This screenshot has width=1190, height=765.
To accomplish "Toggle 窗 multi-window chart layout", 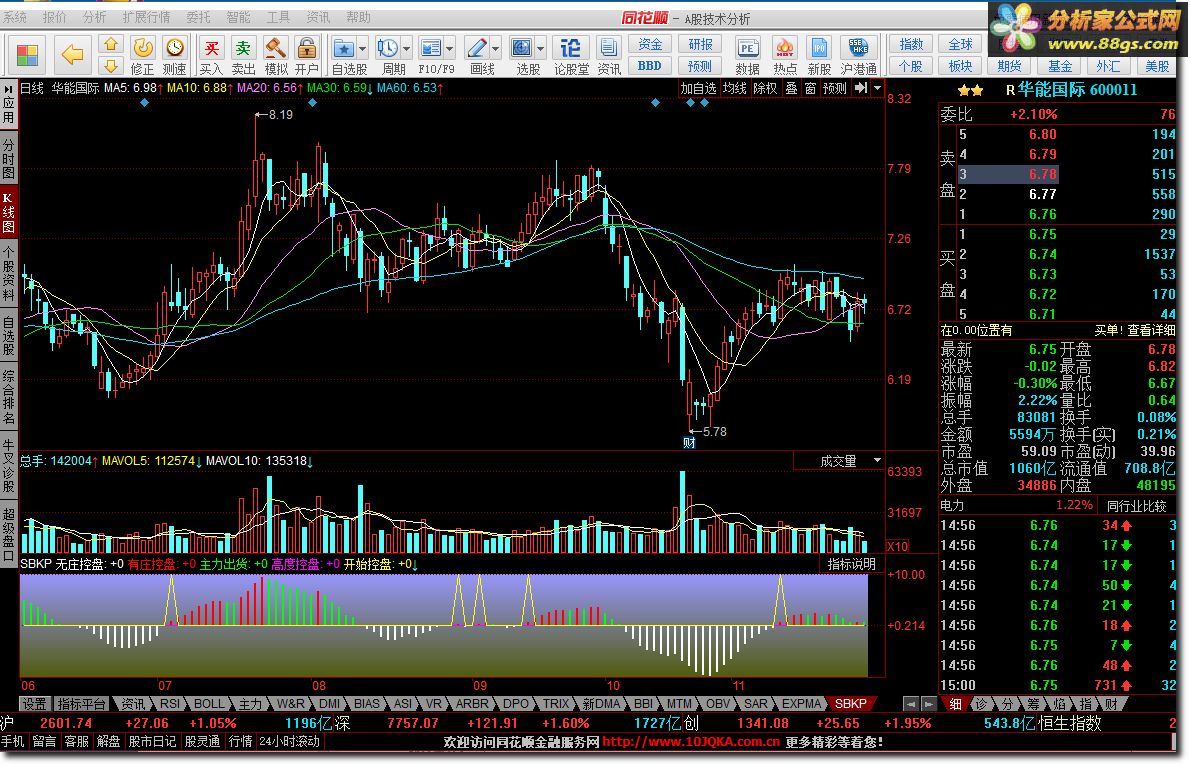I will pyautogui.click(x=811, y=88).
